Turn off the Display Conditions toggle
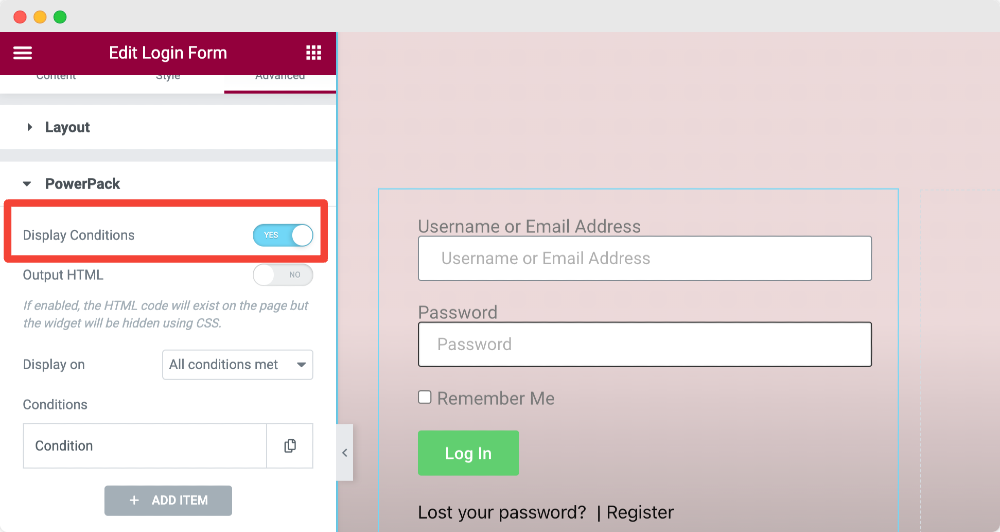Screen dimensions: 1000x532 pyautogui.click(x=283, y=235)
